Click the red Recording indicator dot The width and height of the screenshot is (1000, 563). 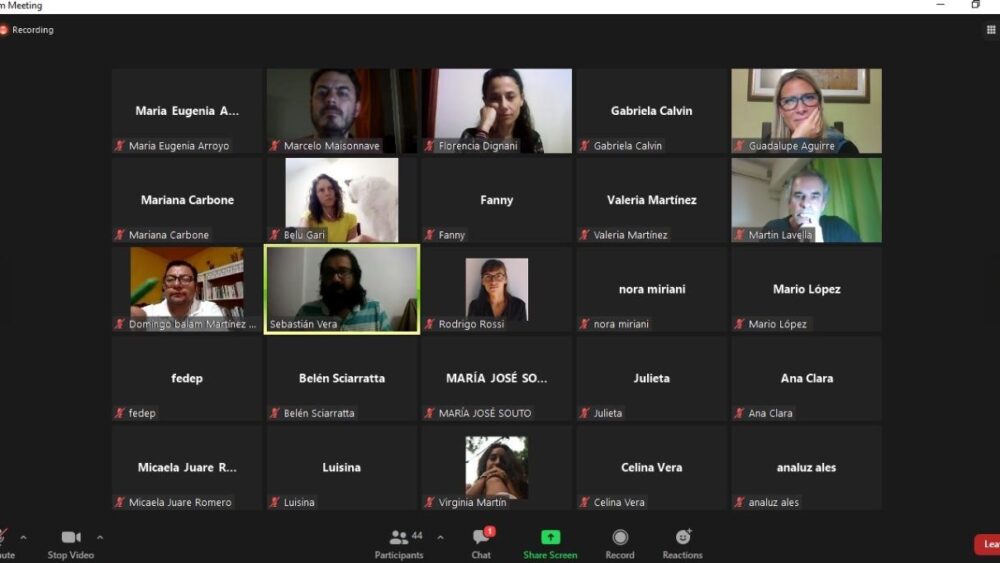click(3, 30)
